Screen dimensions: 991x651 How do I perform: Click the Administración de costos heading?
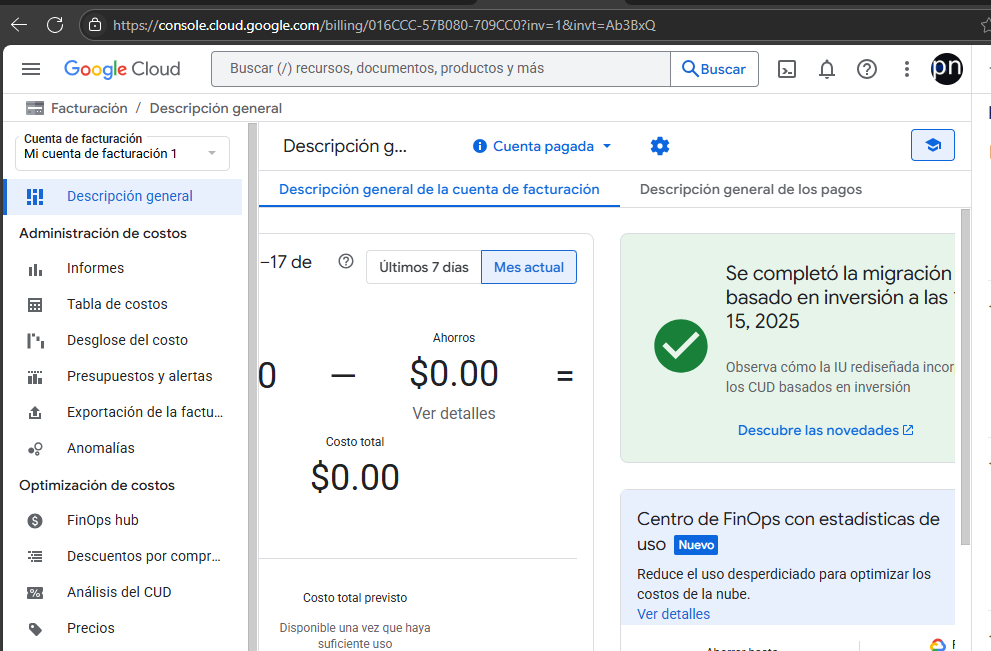[103, 233]
